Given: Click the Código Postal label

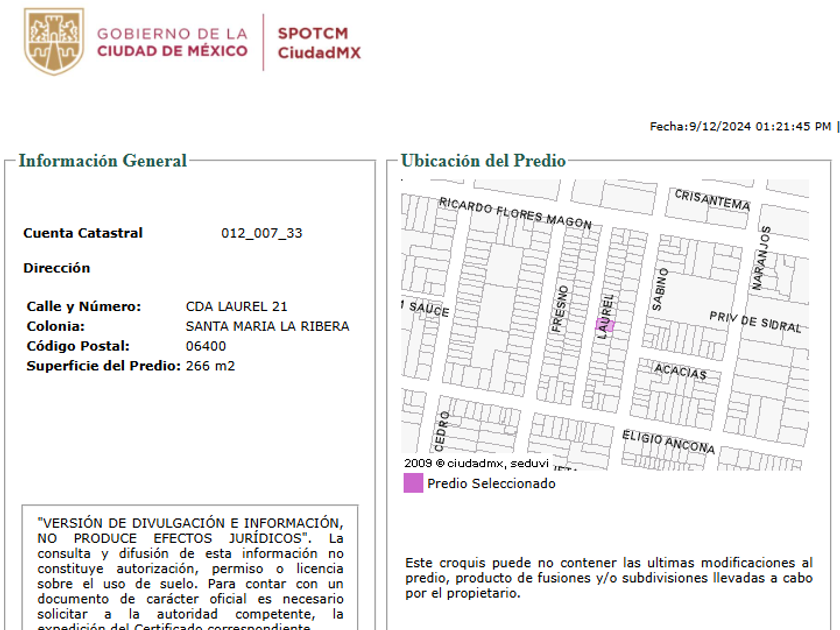Looking at the screenshot, I should click(x=78, y=346).
